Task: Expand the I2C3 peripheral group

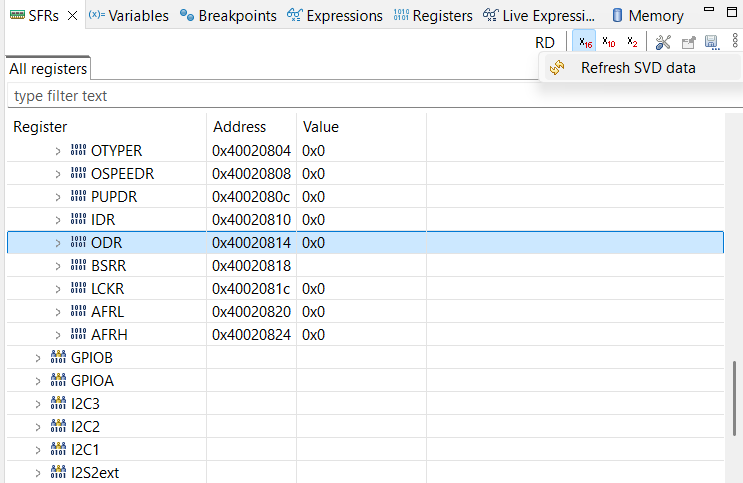Action: point(38,404)
